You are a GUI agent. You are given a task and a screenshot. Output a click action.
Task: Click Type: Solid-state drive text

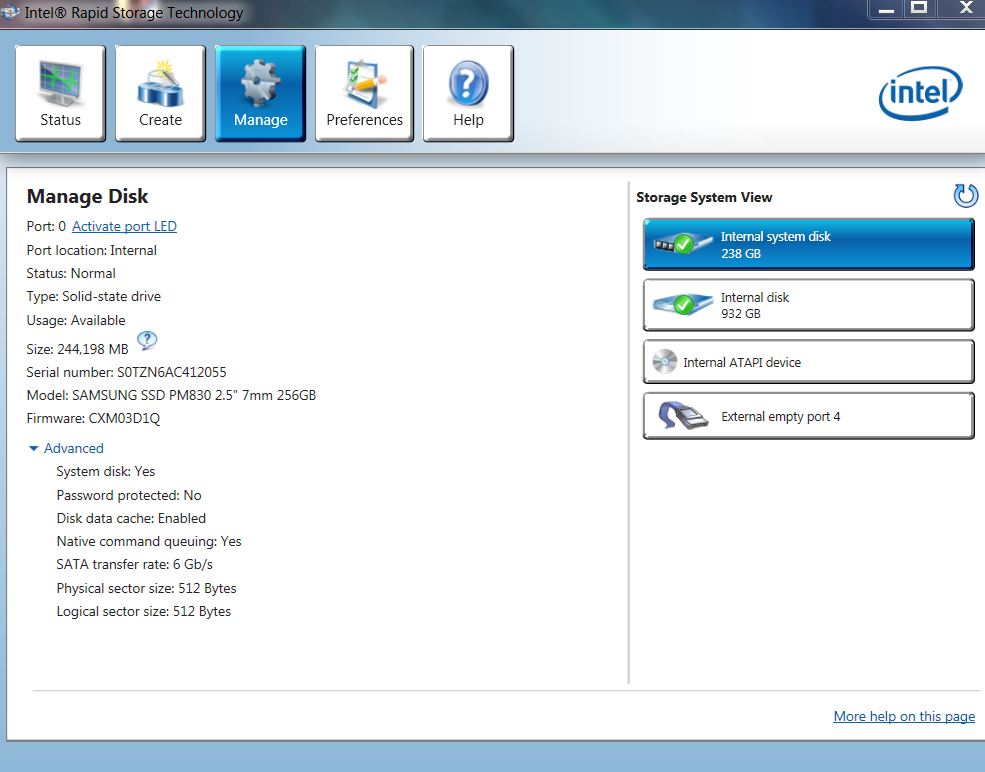pyautogui.click(x=94, y=296)
